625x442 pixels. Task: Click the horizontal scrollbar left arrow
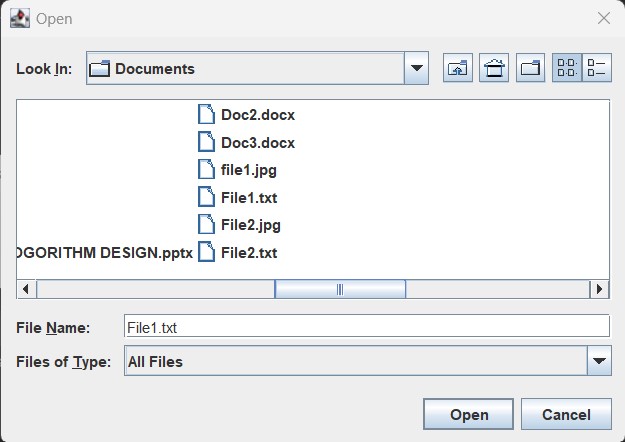click(26, 289)
